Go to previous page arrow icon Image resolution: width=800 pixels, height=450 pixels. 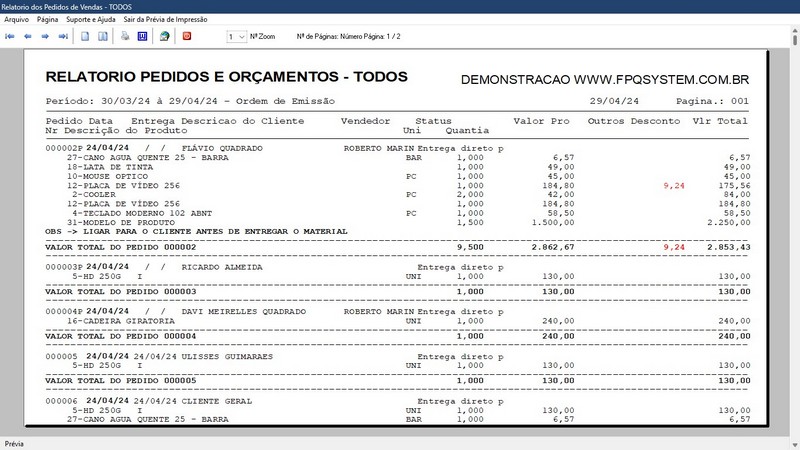click(28, 36)
